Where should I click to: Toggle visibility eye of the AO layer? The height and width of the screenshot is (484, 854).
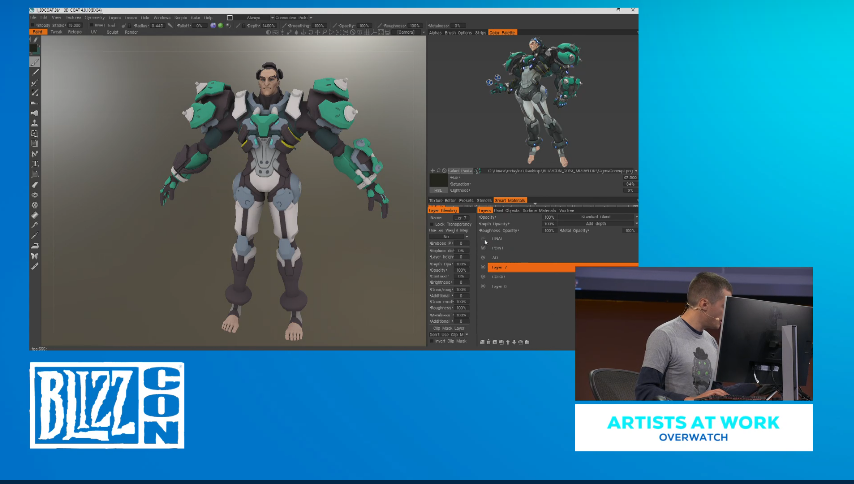click(483, 258)
